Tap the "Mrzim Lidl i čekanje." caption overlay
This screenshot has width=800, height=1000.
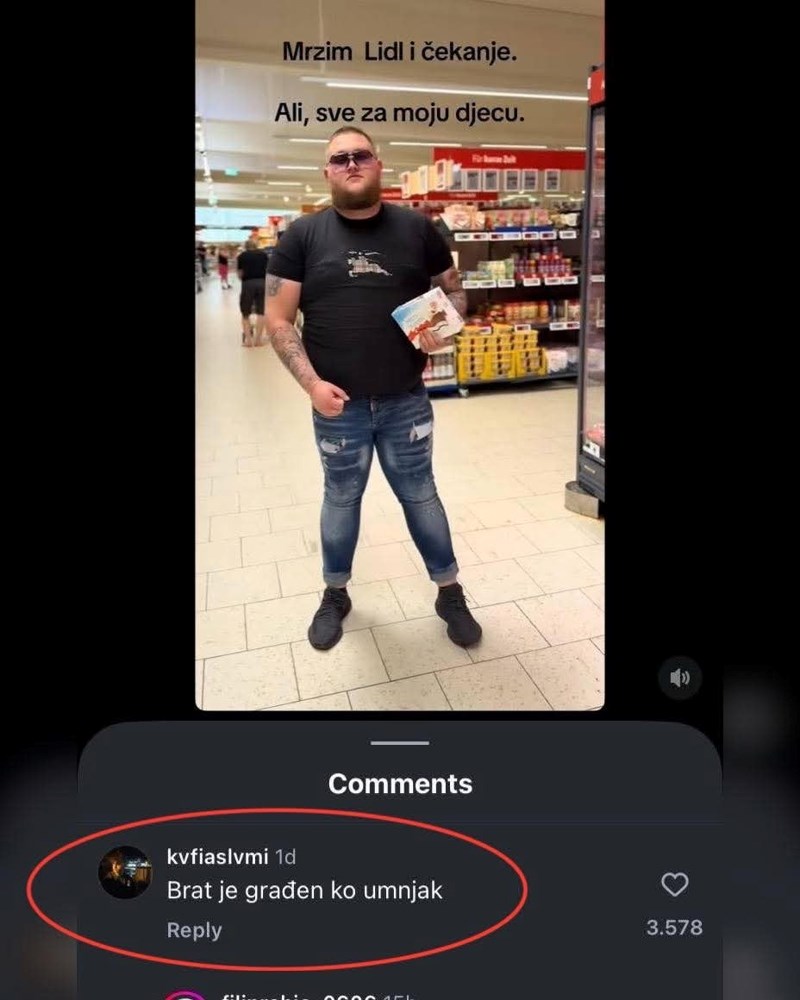pos(399,52)
